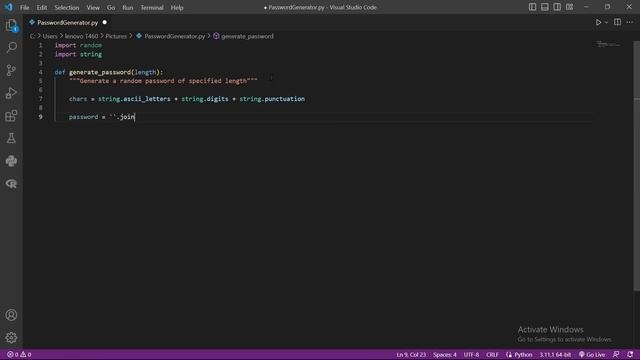This screenshot has height=360, width=640.
Task: Click the editor vertical scrollbar
Action: point(636,166)
